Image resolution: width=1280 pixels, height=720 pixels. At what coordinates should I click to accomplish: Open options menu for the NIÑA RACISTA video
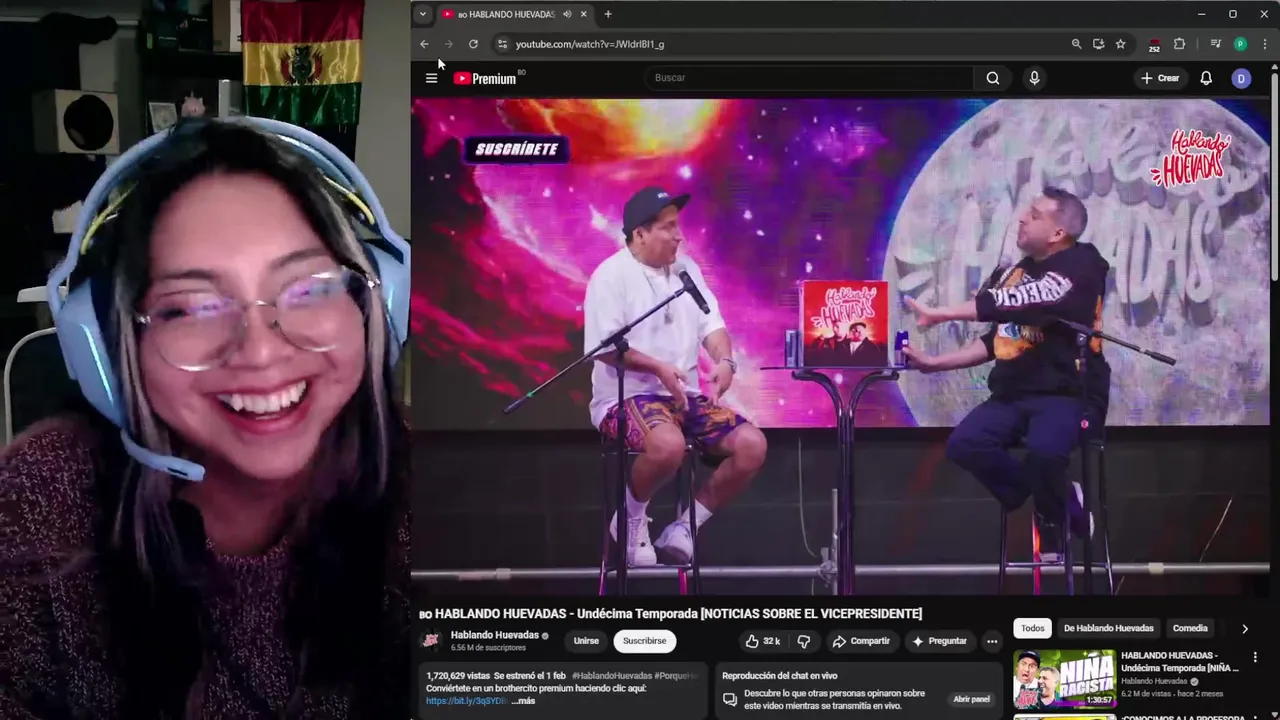pyautogui.click(x=1255, y=657)
